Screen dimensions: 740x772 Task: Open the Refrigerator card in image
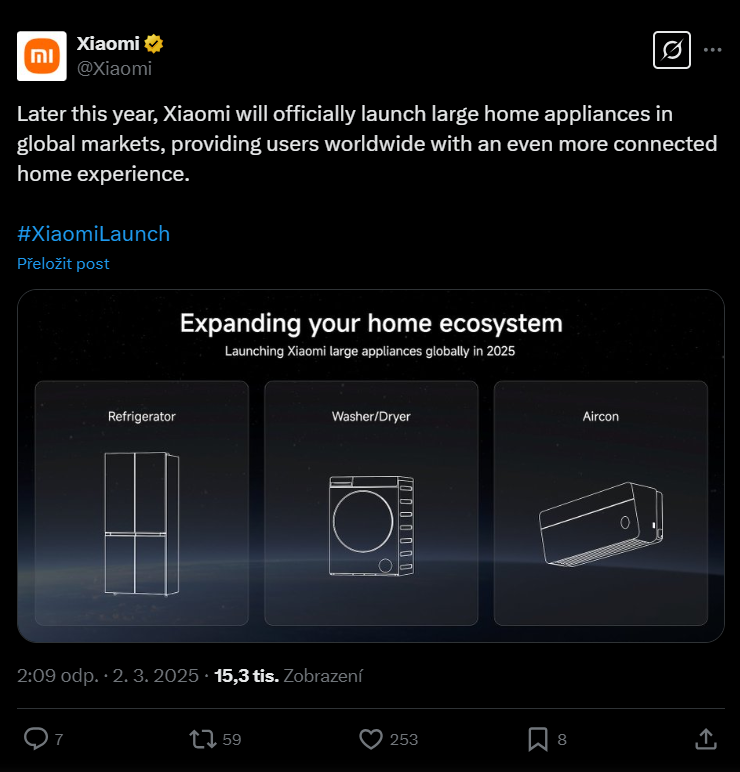(x=141, y=503)
